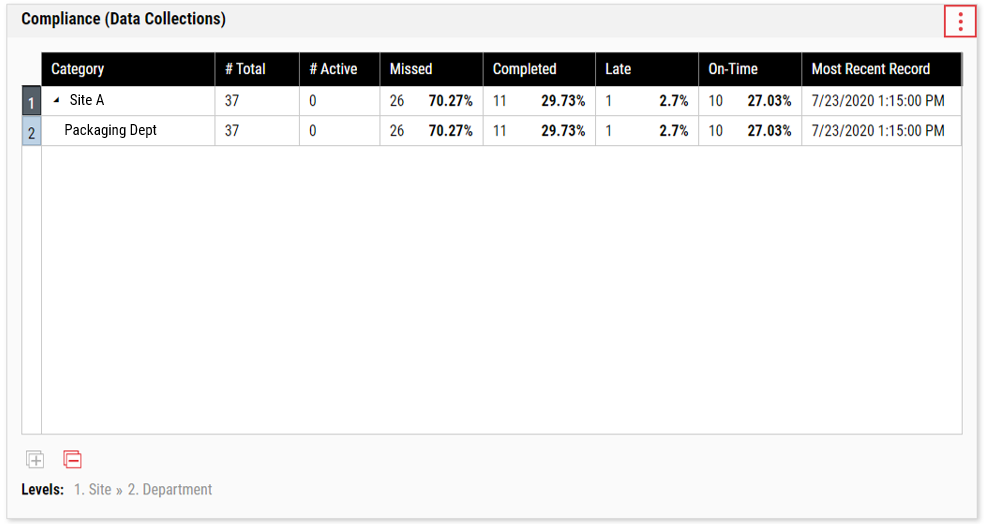Open the three-dot tile options menu

pyautogui.click(x=960, y=22)
